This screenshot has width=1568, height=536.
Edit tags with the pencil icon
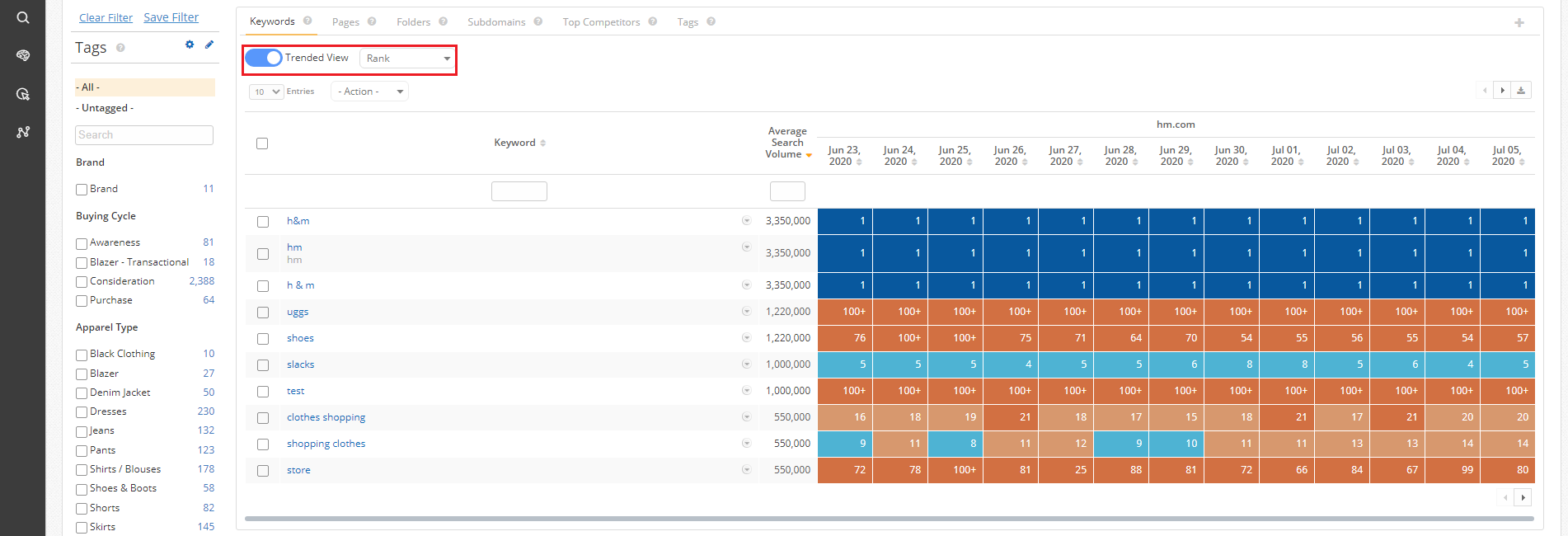click(209, 45)
